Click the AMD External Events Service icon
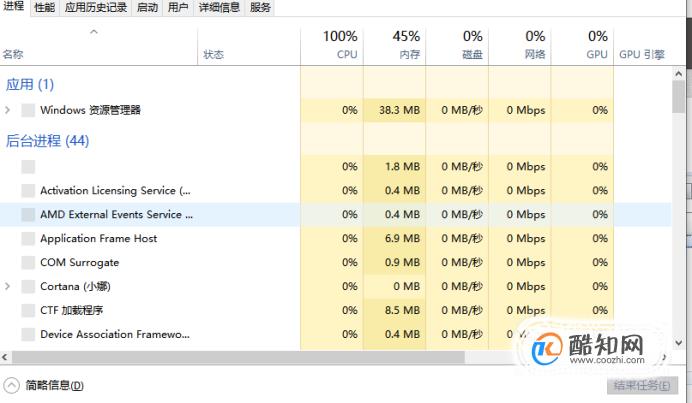Image resolution: width=692 pixels, height=403 pixels. (28, 214)
